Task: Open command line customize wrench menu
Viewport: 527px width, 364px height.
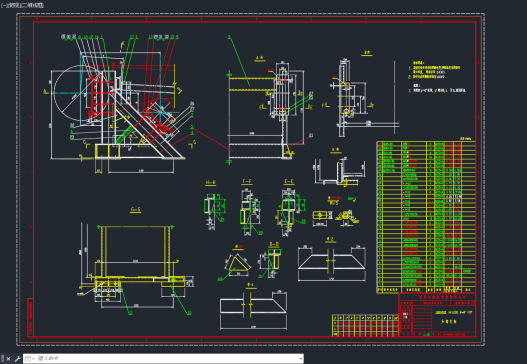Action: 17,359
